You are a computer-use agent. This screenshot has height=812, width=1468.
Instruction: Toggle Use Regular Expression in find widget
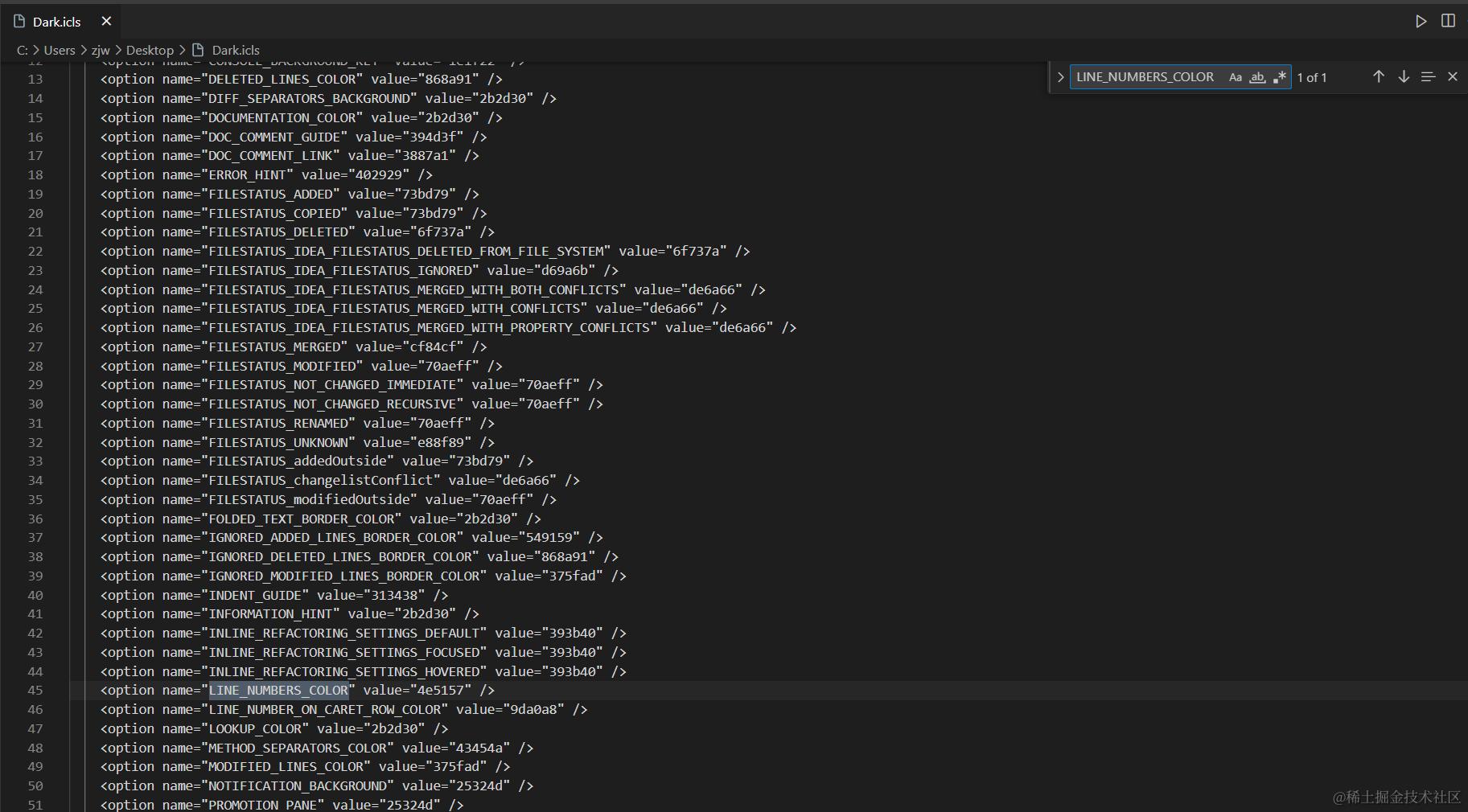1279,77
